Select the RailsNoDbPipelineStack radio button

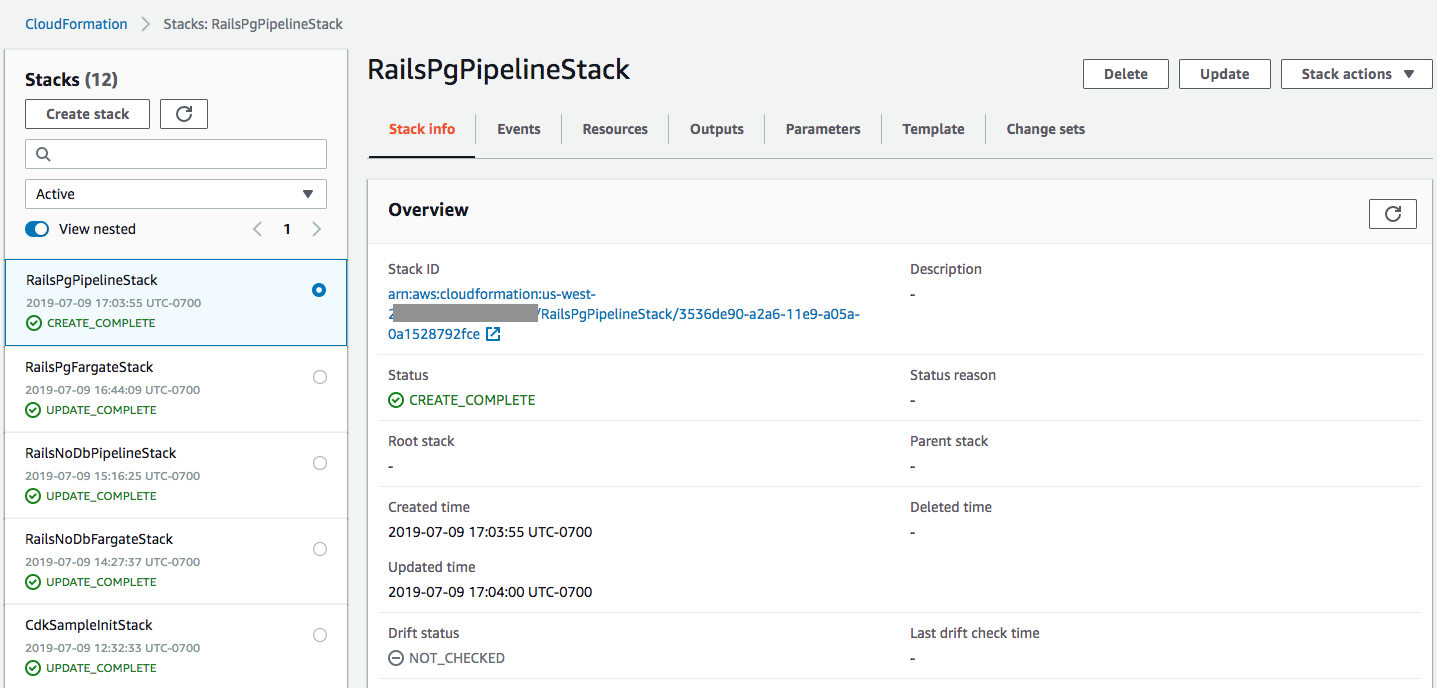point(320,463)
